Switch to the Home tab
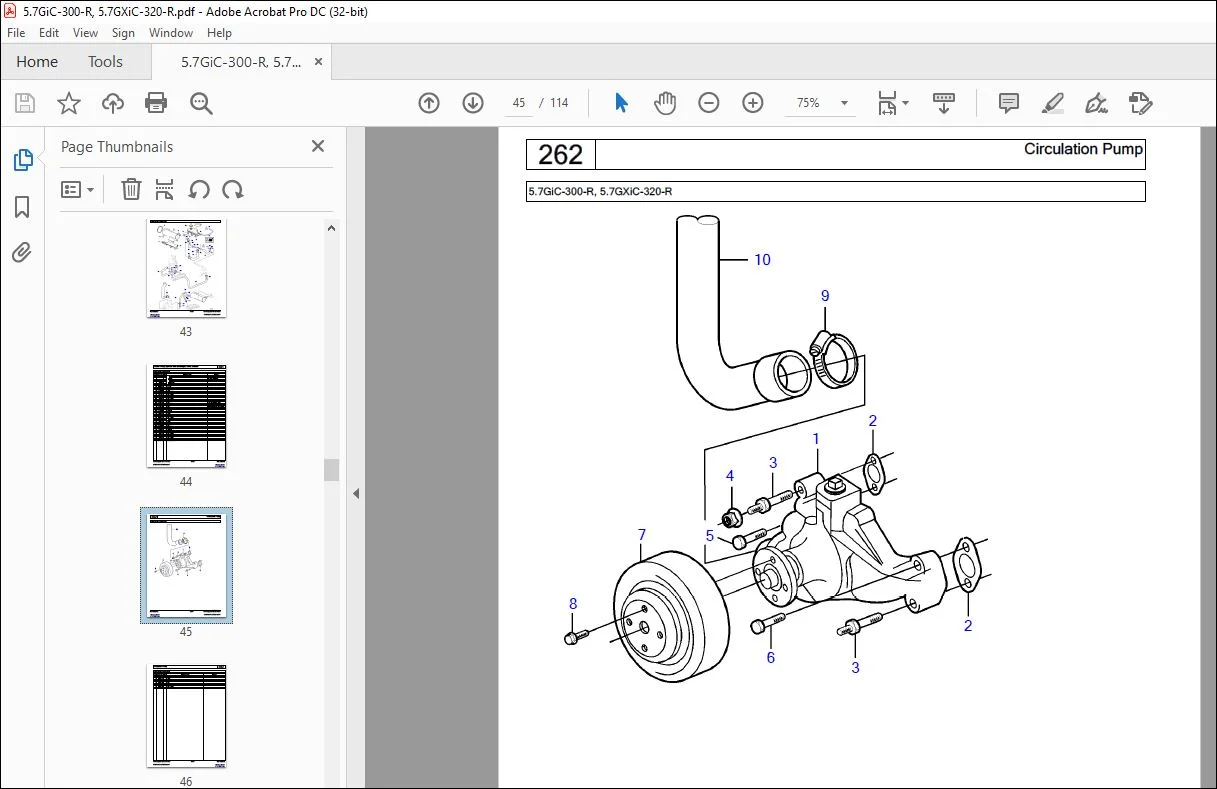 click(37, 62)
